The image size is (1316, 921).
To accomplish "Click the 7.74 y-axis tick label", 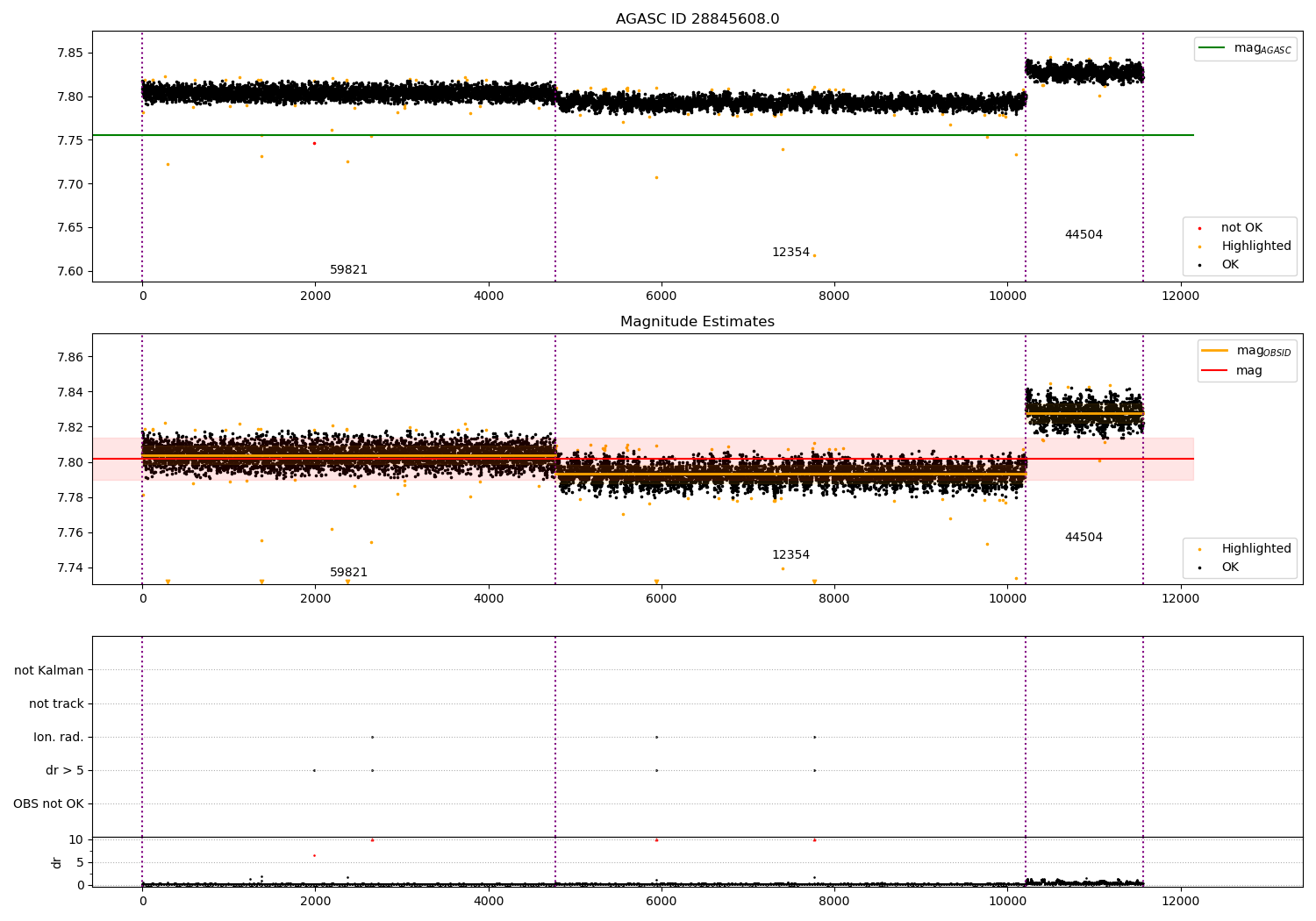I will pos(69,568).
